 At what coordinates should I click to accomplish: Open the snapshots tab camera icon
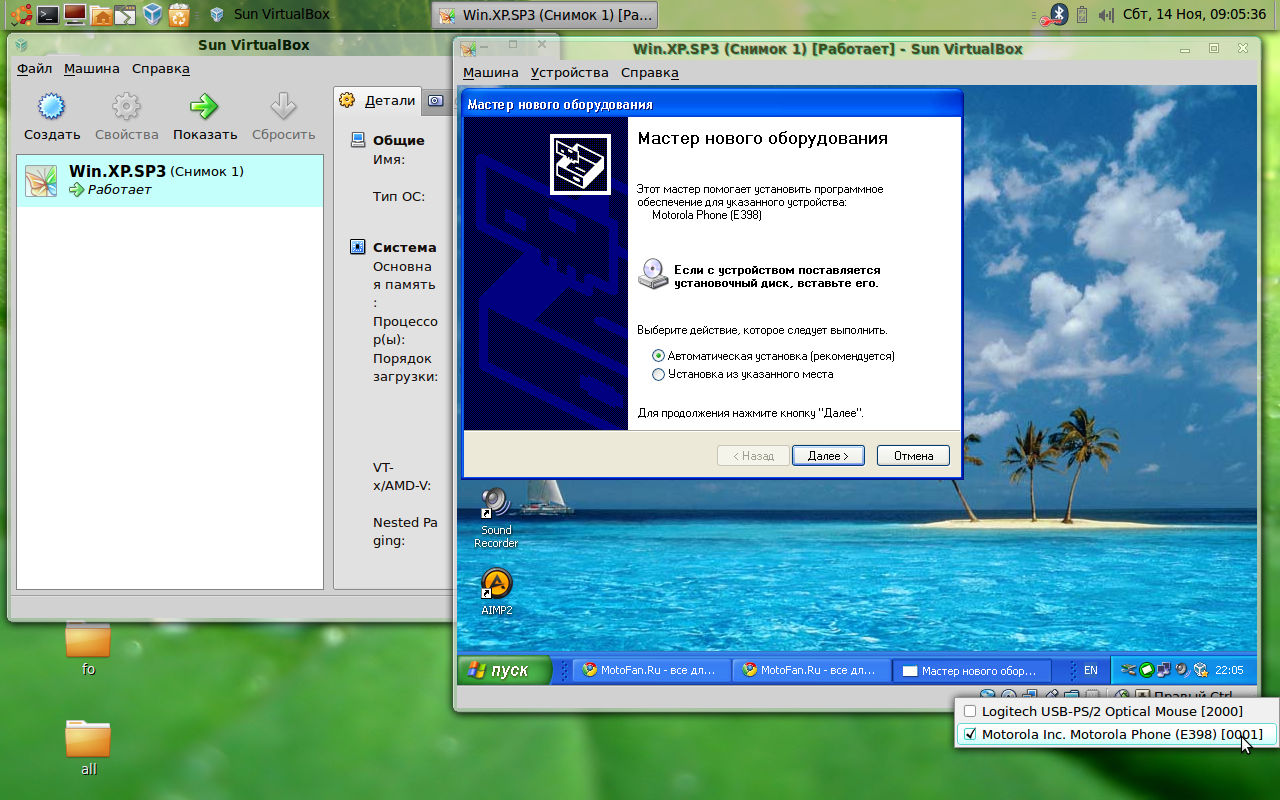click(x=435, y=100)
